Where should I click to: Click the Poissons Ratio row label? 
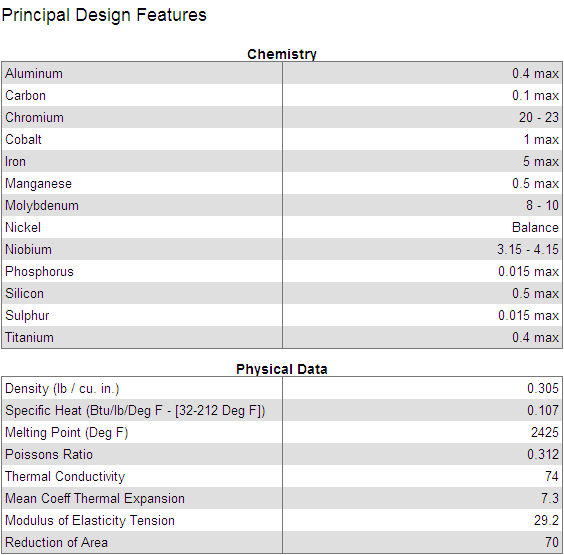(49, 454)
